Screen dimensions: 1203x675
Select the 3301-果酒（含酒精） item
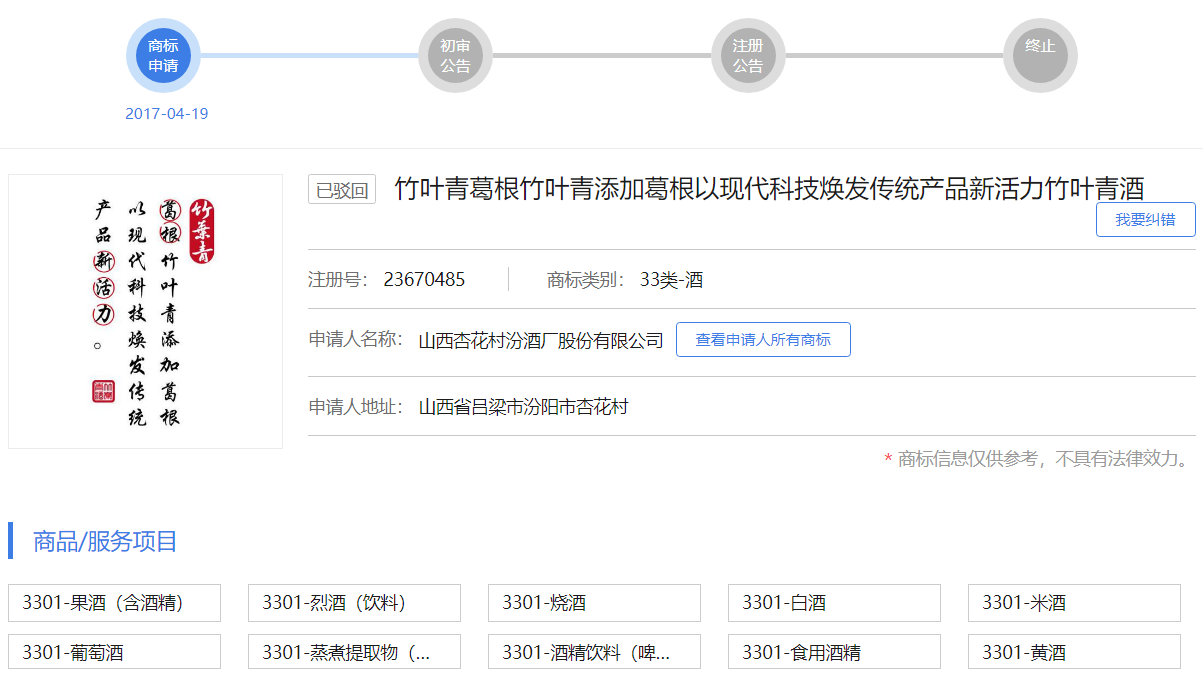114,603
